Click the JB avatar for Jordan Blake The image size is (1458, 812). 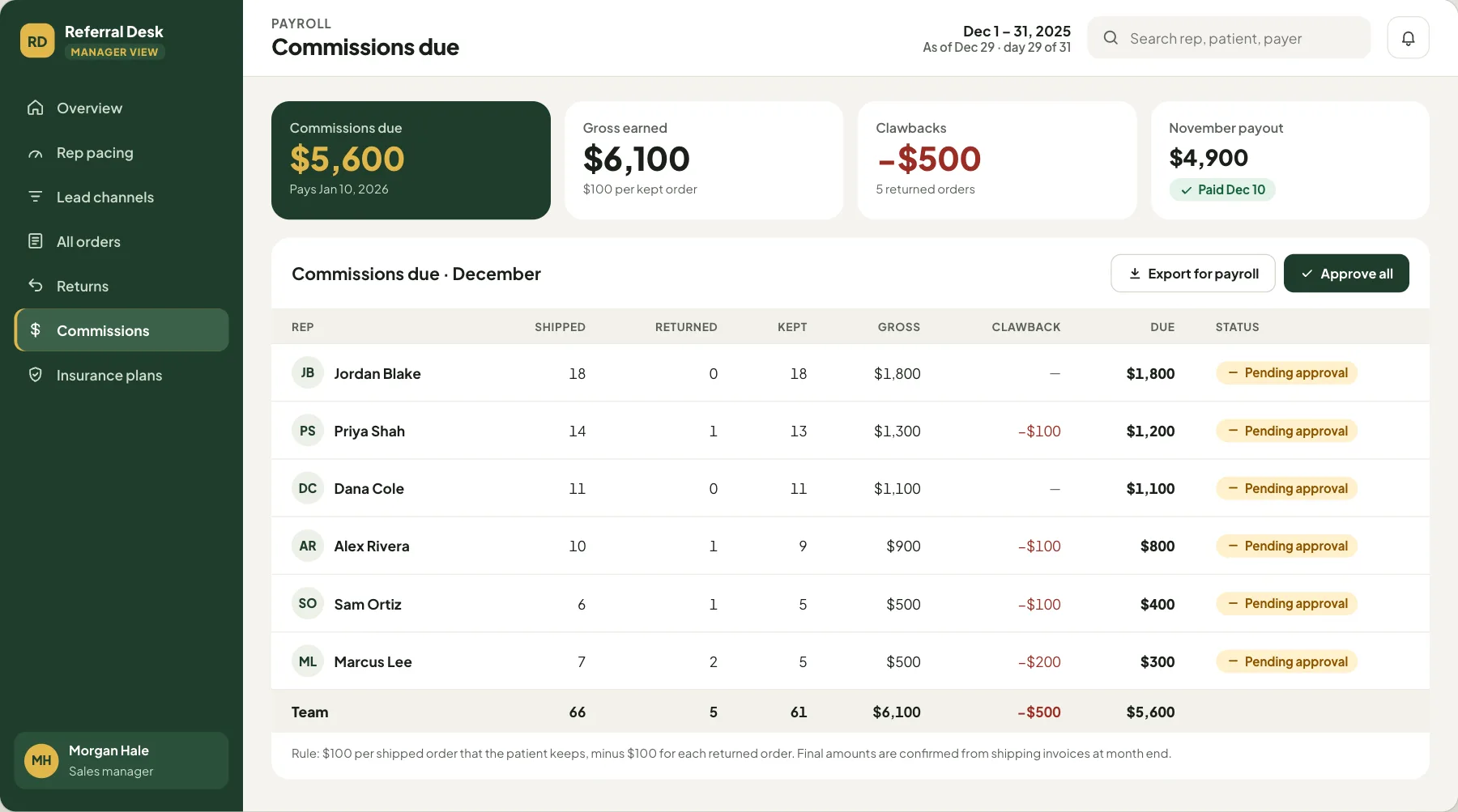308,373
